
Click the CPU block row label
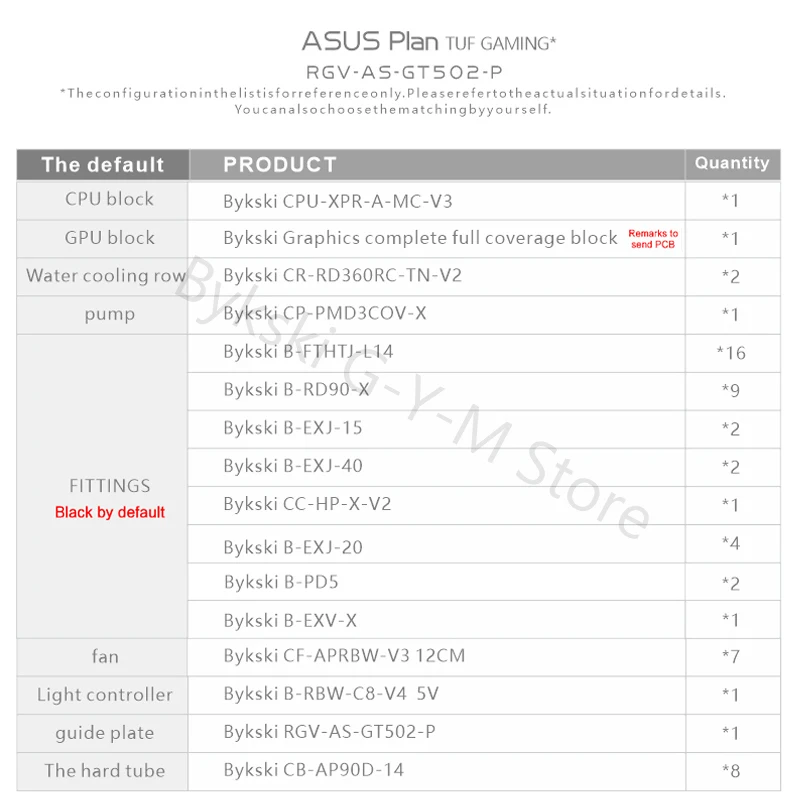click(x=109, y=199)
